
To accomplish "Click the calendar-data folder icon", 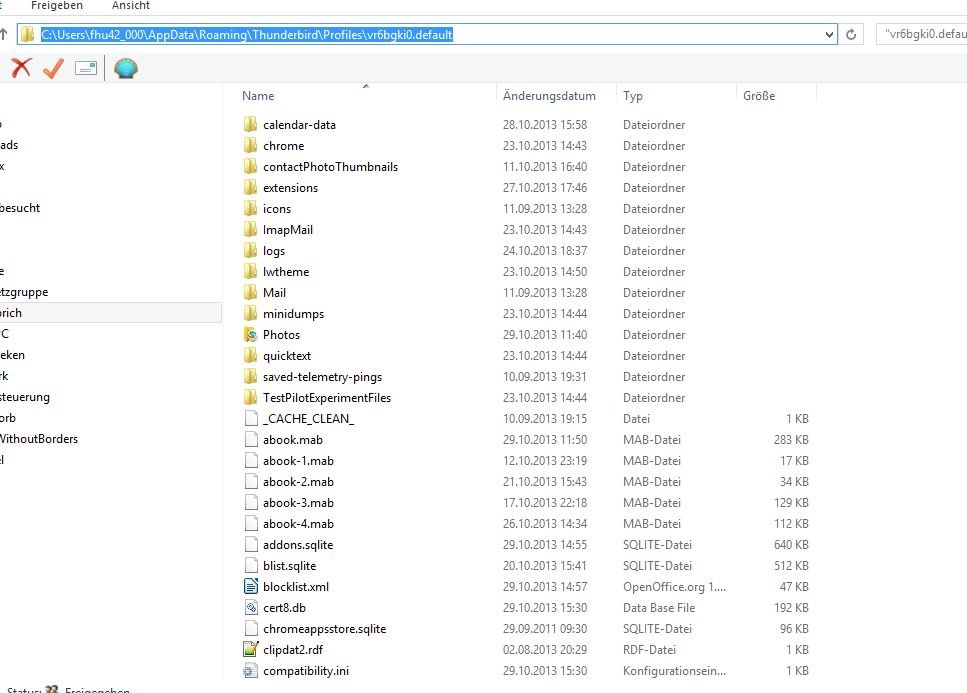I will tap(250, 125).
